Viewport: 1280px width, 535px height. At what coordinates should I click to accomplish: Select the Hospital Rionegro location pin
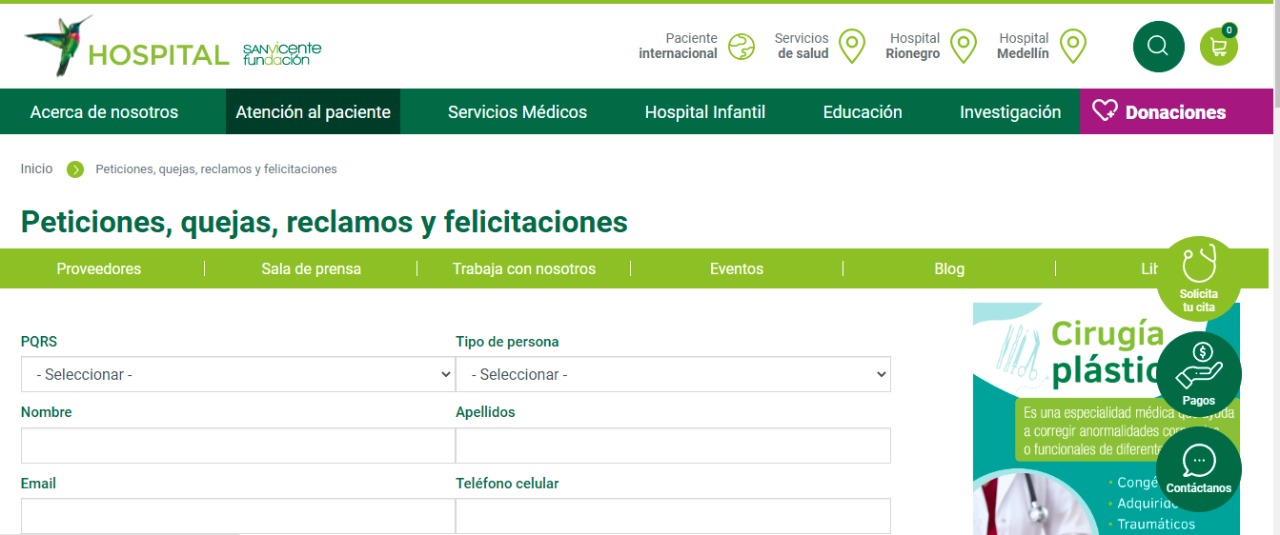pyautogui.click(x=962, y=46)
